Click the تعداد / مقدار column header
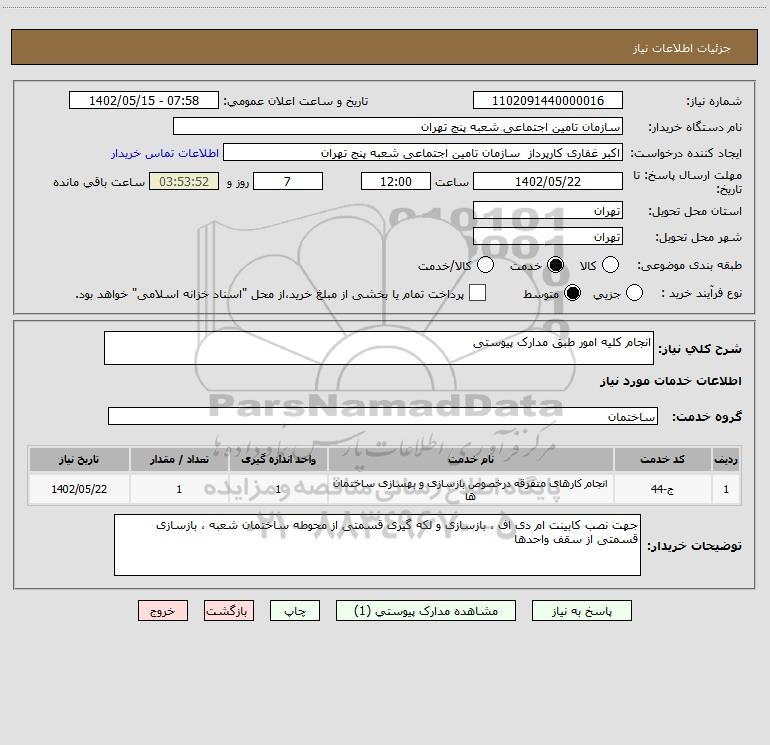Image resolution: width=770 pixels, height=745 pixels. tap(179, 459)
